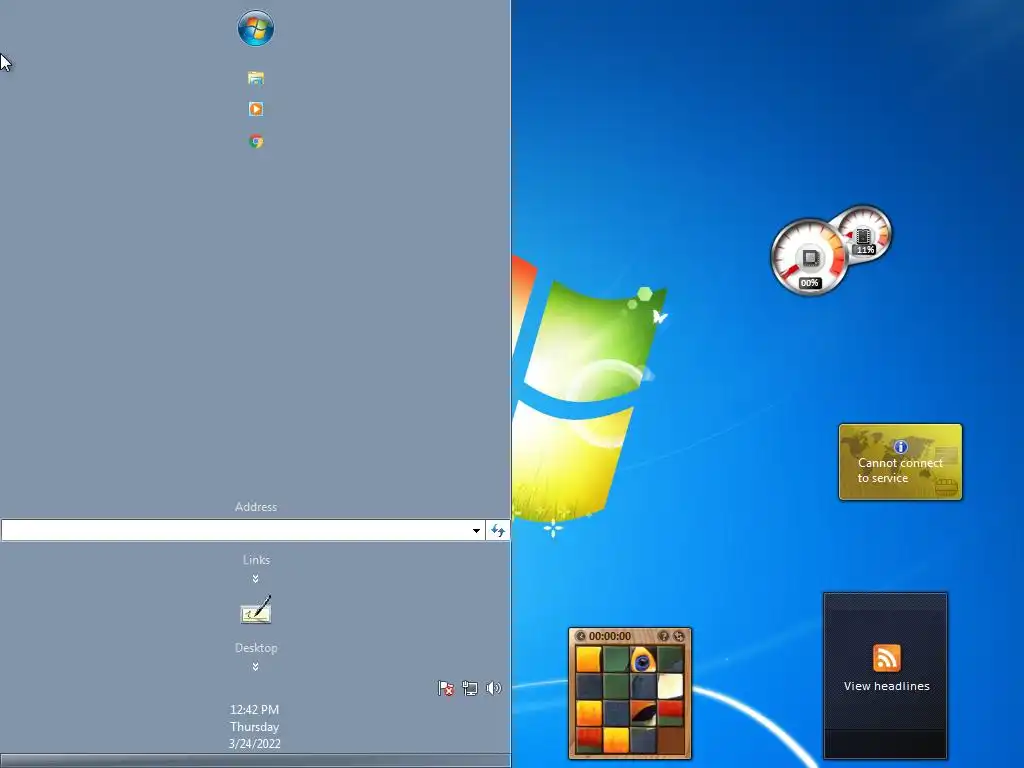Move the black beak puzzle tile
Viewport: 1024px width, 768px height.
coord(643,713)
